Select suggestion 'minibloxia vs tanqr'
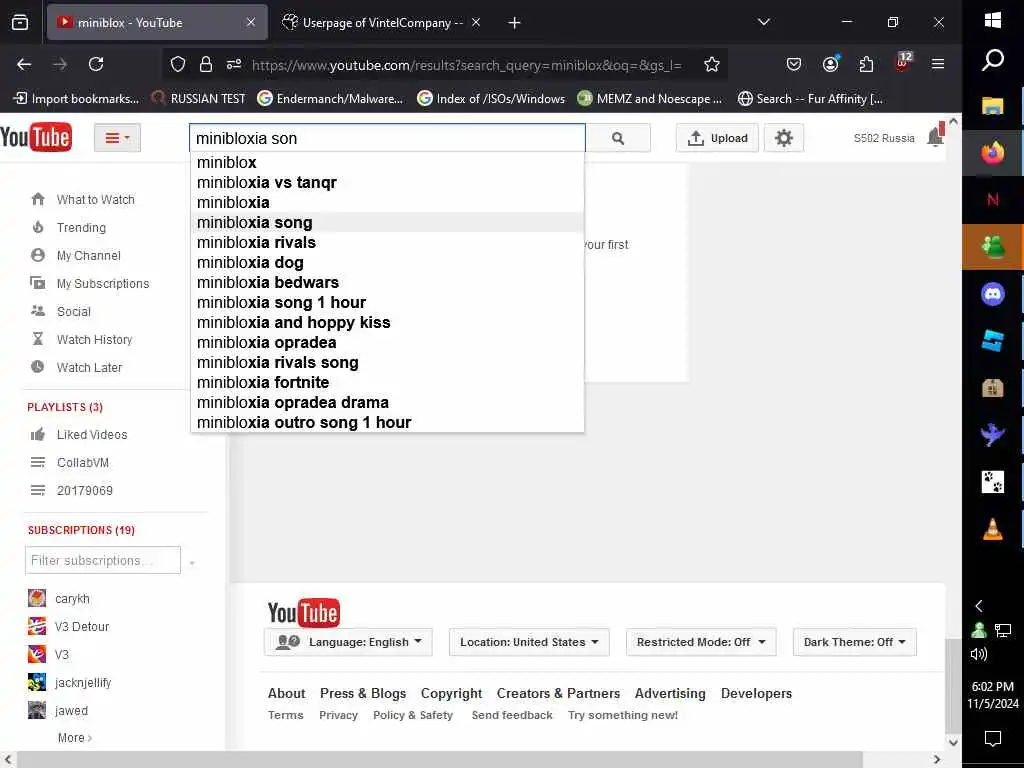Viewport: 1024px width, 768px height. (x=387, y=182)
